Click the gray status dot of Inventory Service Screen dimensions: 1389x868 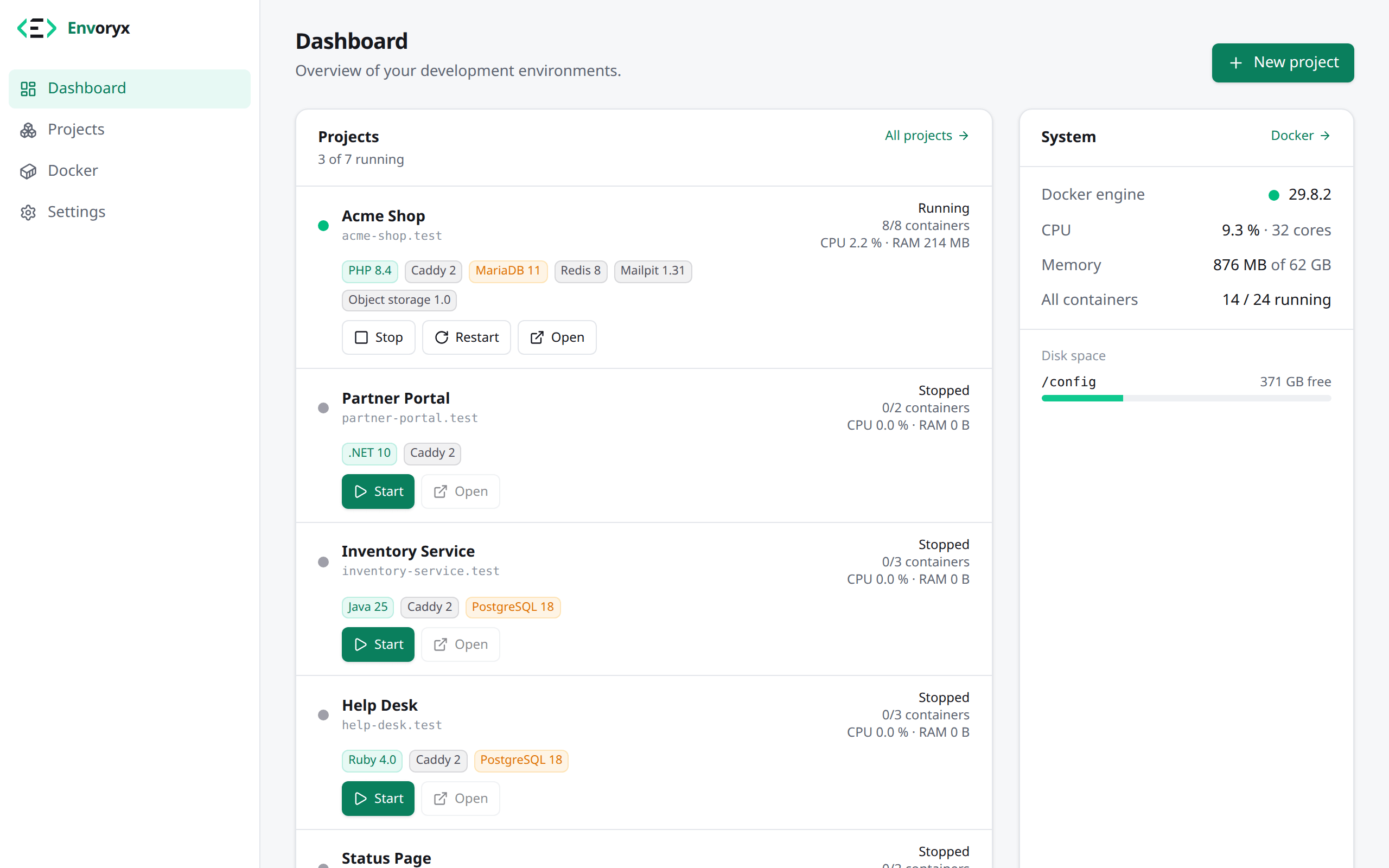point(324,562)
